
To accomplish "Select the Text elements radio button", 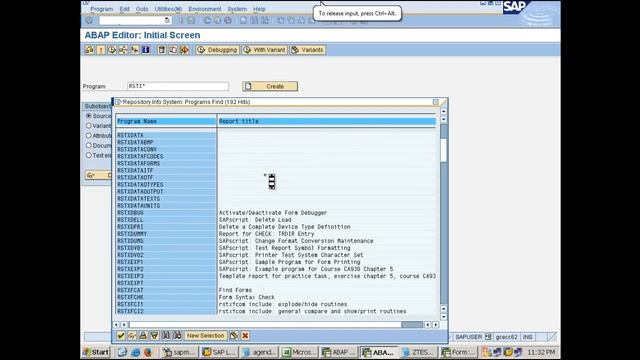I will 89,155.
